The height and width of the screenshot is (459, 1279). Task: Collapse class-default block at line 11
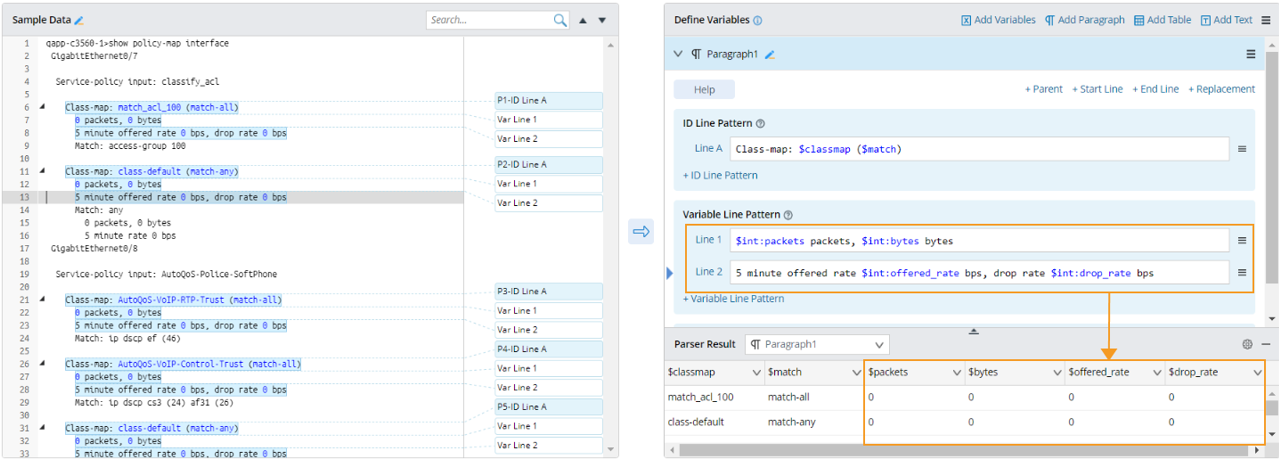[x=42, y=171]
